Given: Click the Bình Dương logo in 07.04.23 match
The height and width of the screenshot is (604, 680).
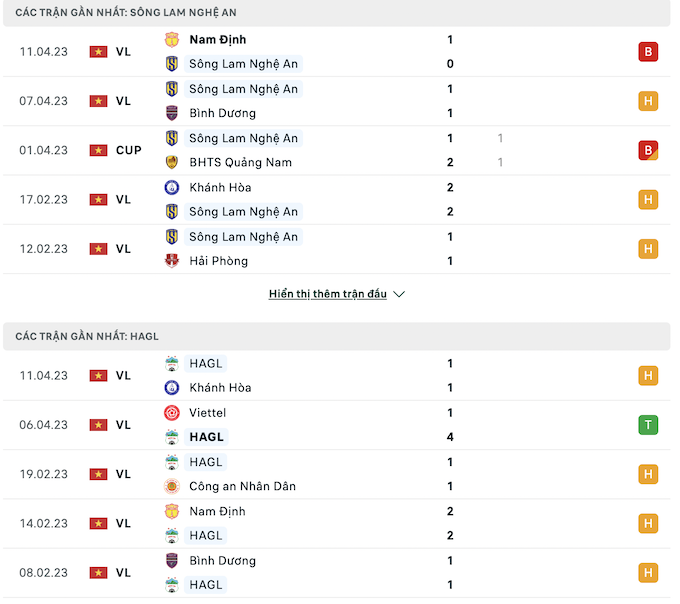Looking at the screenshot, I should [172, 113].
